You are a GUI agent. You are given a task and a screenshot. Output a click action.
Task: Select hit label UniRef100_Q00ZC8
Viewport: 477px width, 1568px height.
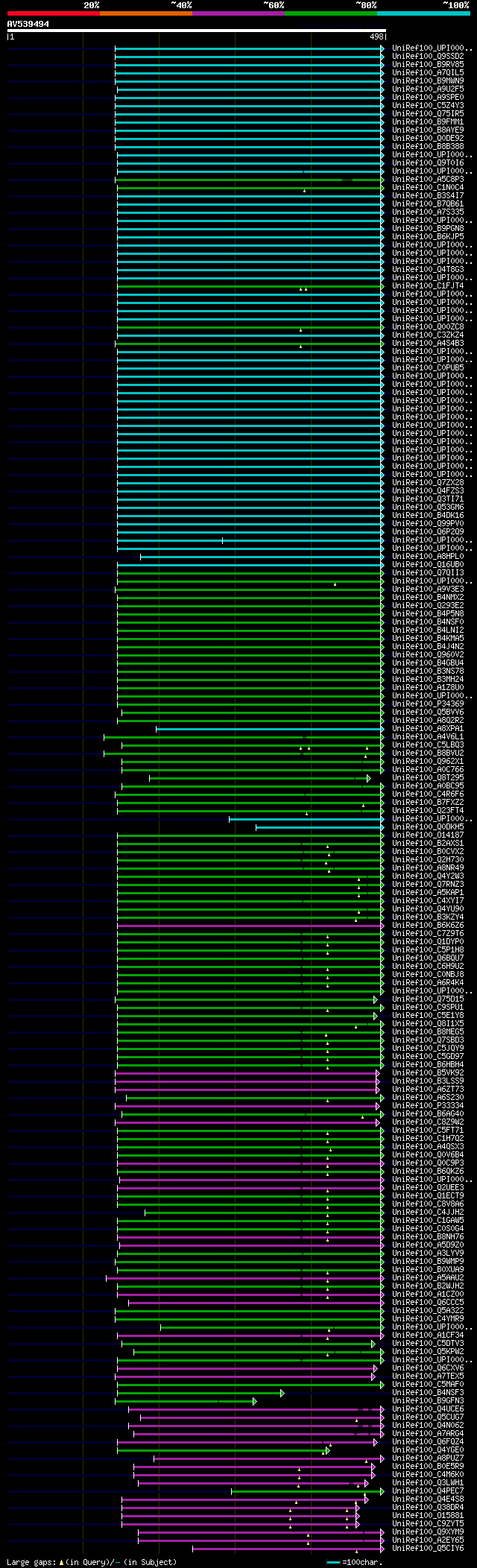pos(428,326)
